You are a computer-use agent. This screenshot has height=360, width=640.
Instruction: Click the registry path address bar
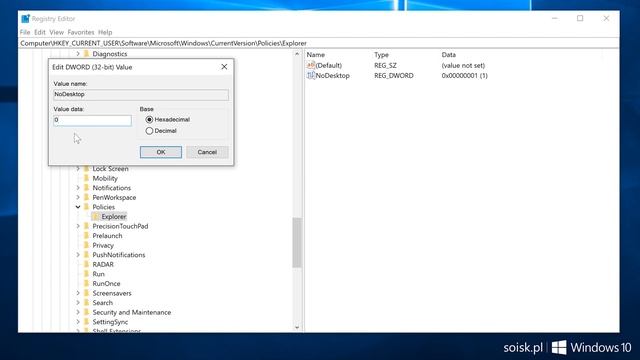(318, 43)
